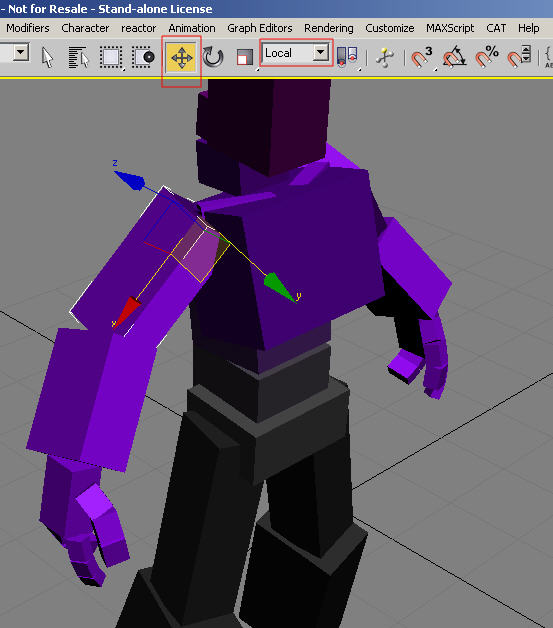Click the green Y axis arrow gizmo

click(281, 287)
